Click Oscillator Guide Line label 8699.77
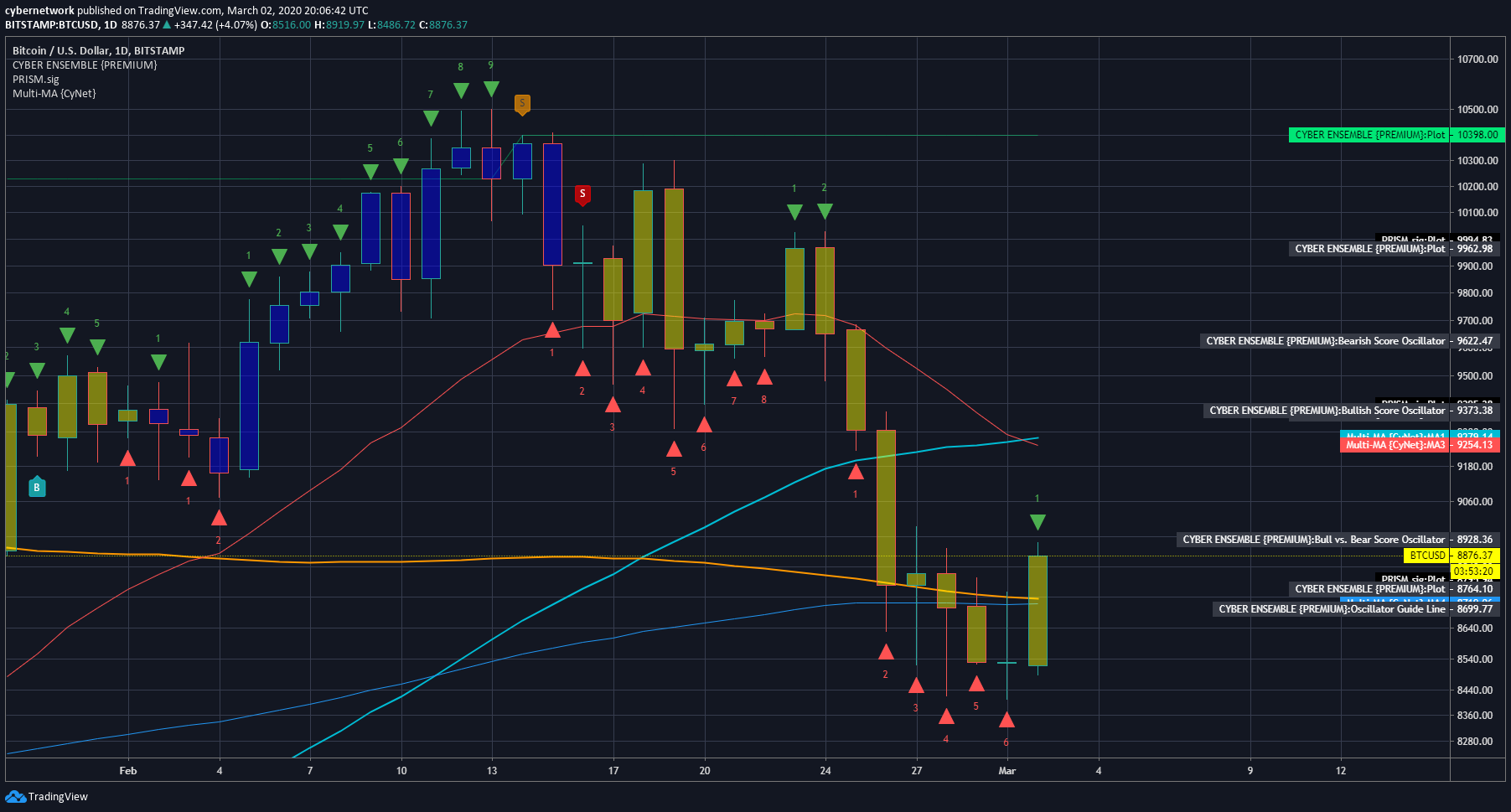 click(x=1356, y=609)
